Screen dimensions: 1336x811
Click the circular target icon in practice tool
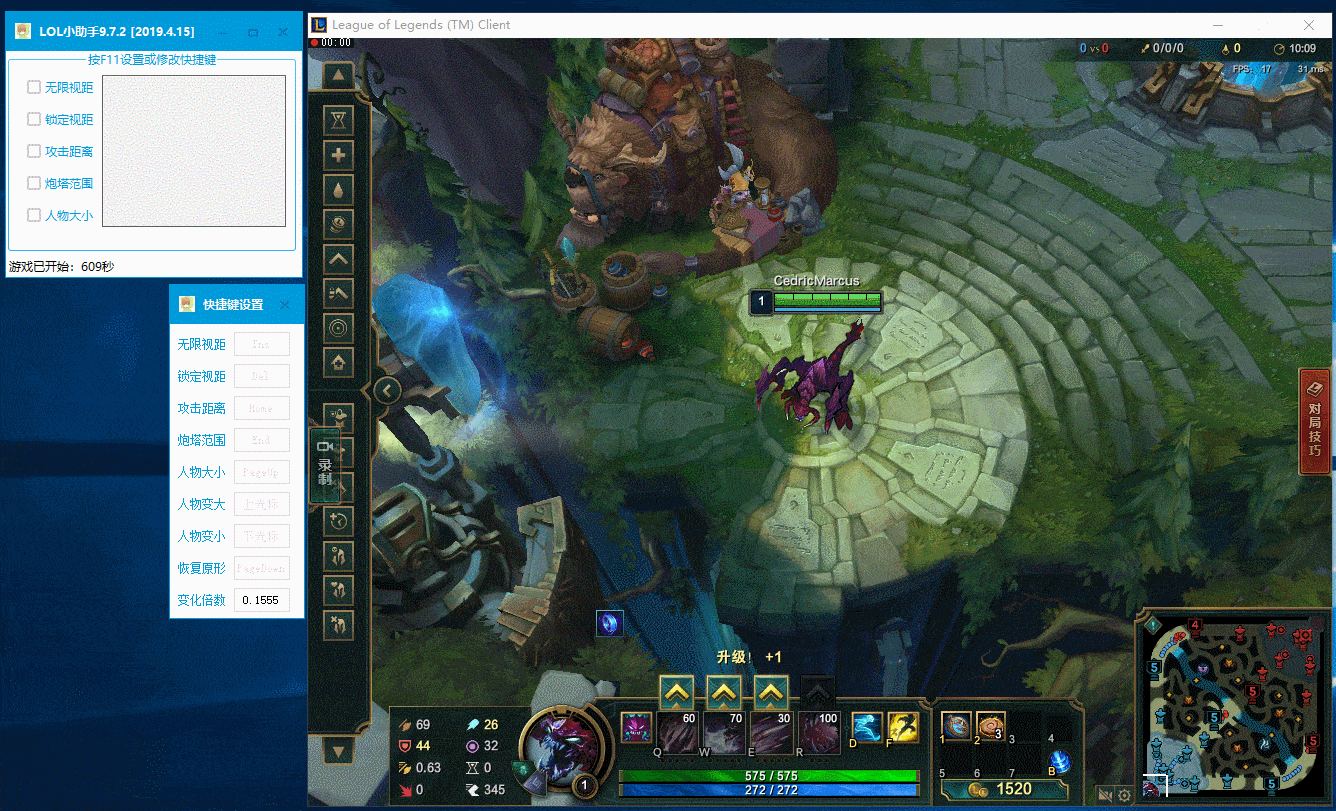point(339,327)
